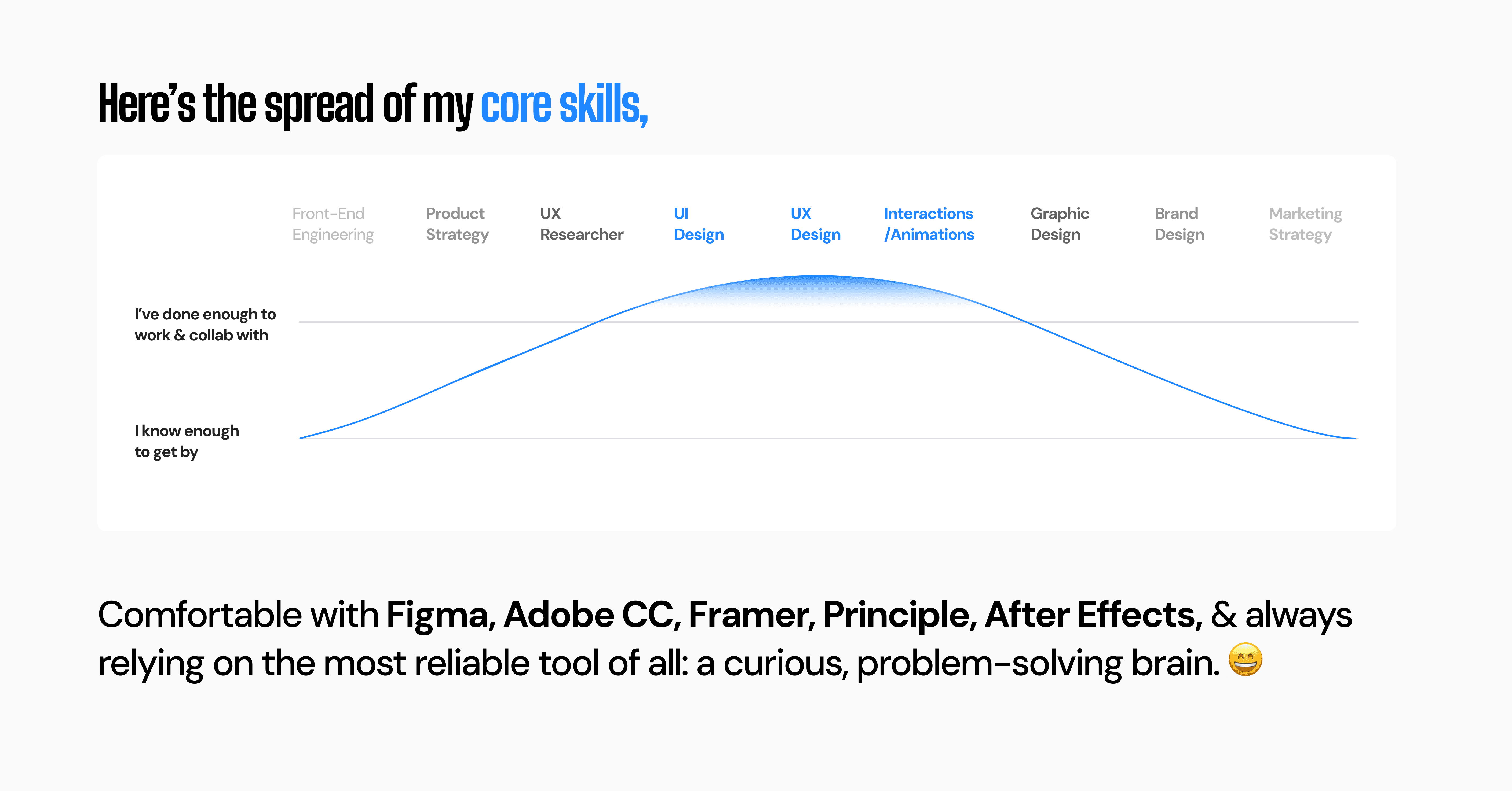Click 'I know enough to get by' label
This screenshot has width=1512, height=791.
point(187,441)
